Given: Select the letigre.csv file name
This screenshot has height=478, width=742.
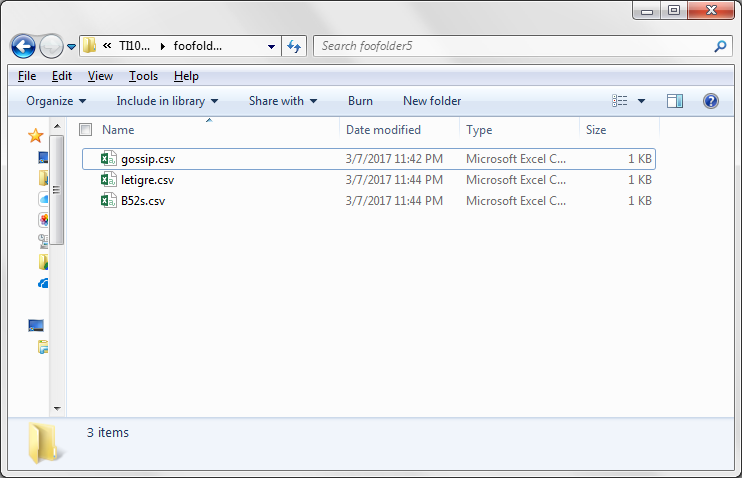Looking at the screenshot, I should pyautogui.click(x=148, y=180).
